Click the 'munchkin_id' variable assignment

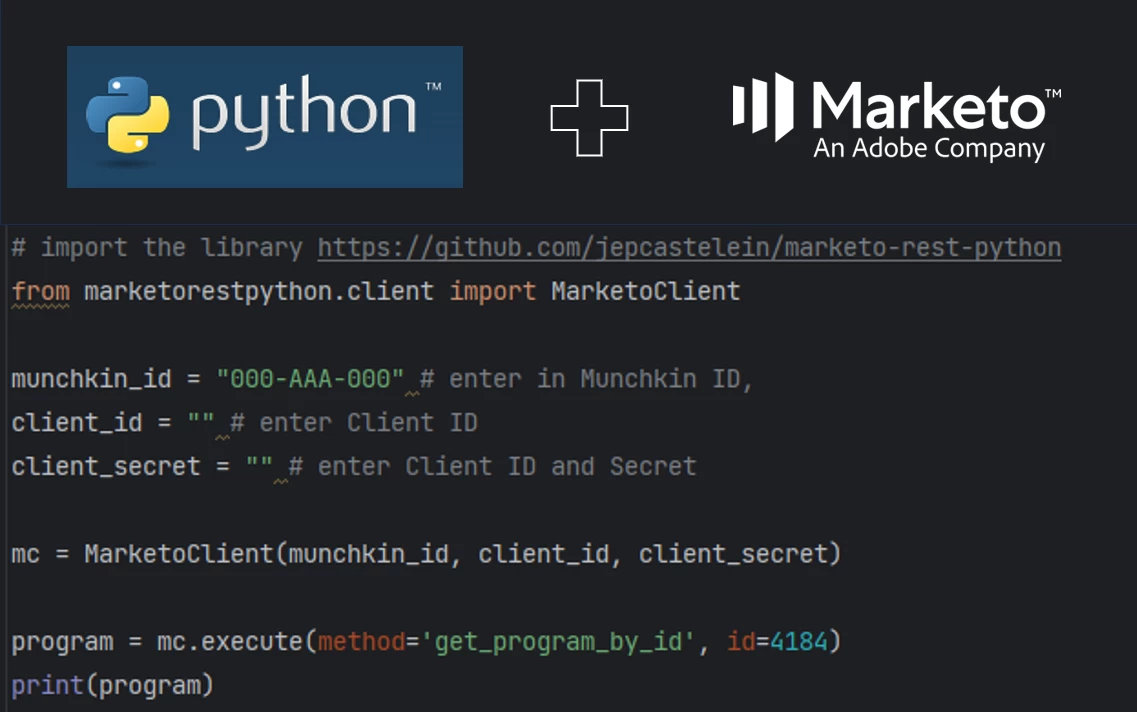[x=91, y=379]
